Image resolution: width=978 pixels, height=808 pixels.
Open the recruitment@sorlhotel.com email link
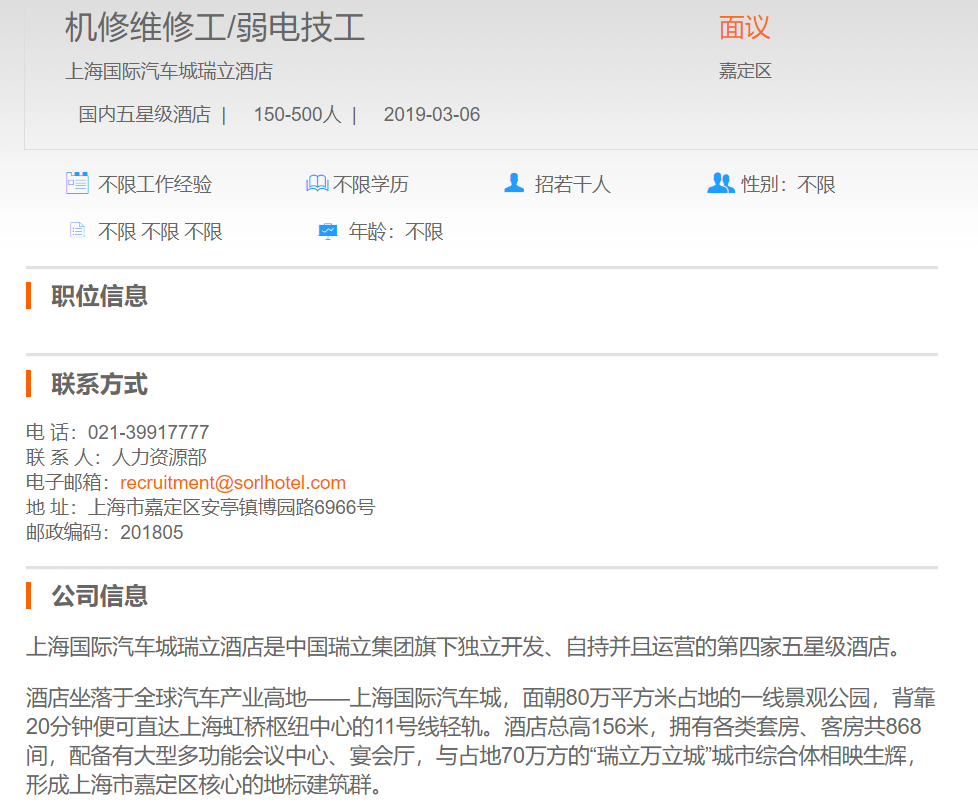pyautogui.click(x=233, y=483)
